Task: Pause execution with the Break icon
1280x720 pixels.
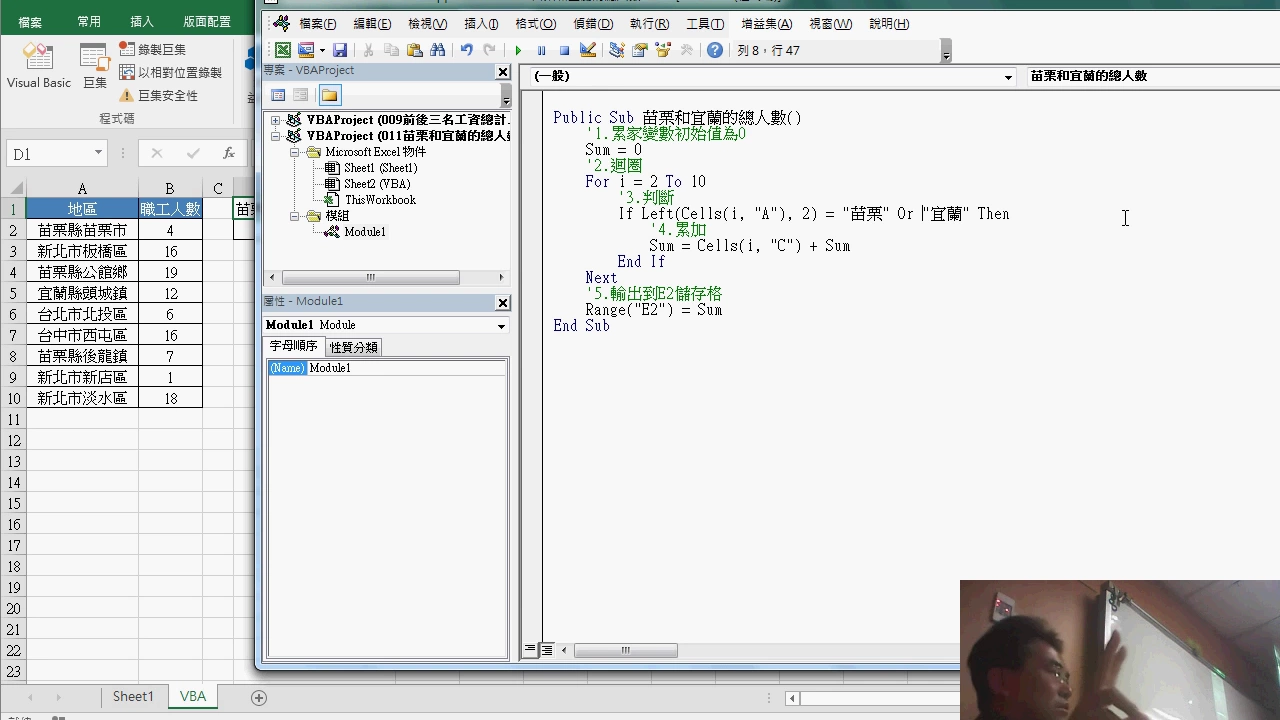Action: (x=541, y=50)
